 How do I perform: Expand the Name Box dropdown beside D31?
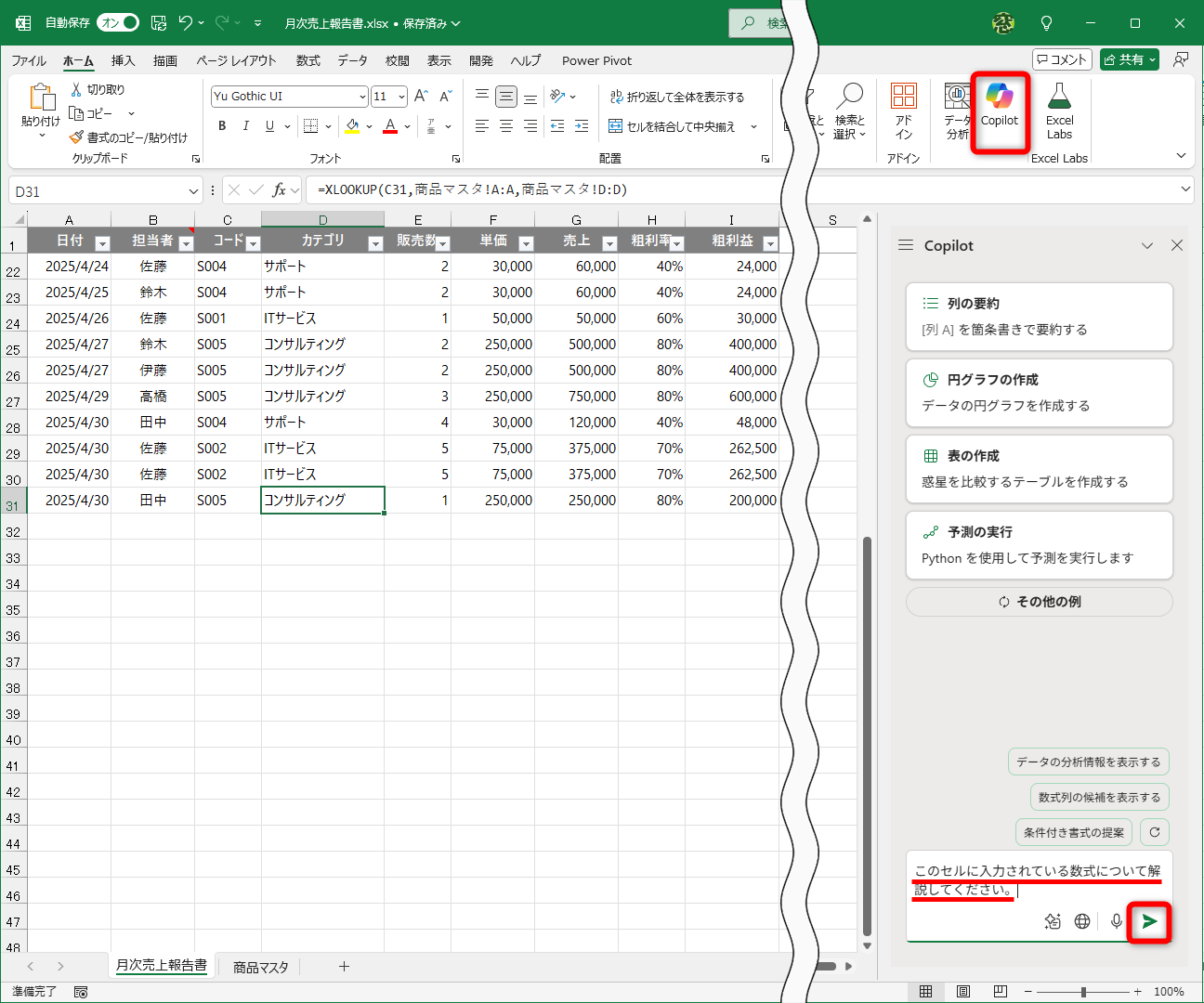coord(193,191)
